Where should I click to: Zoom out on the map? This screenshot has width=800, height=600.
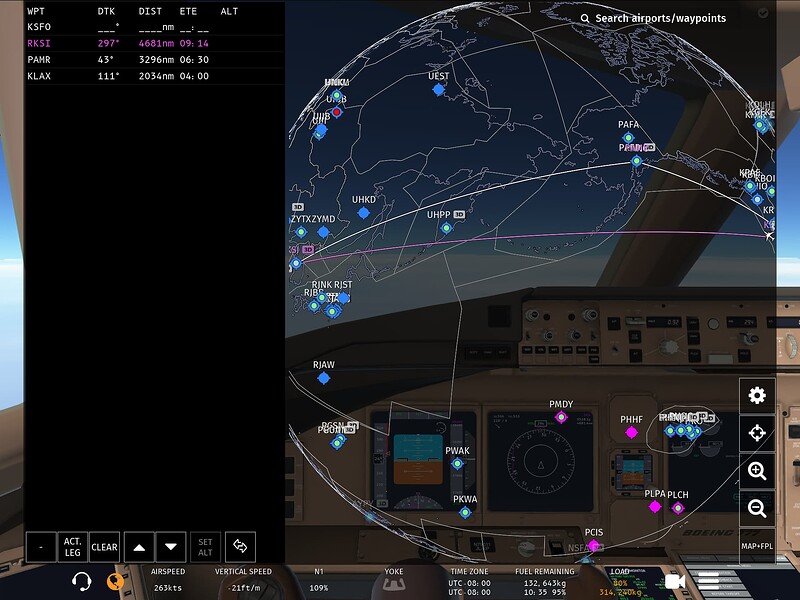[x=757, y=508]
